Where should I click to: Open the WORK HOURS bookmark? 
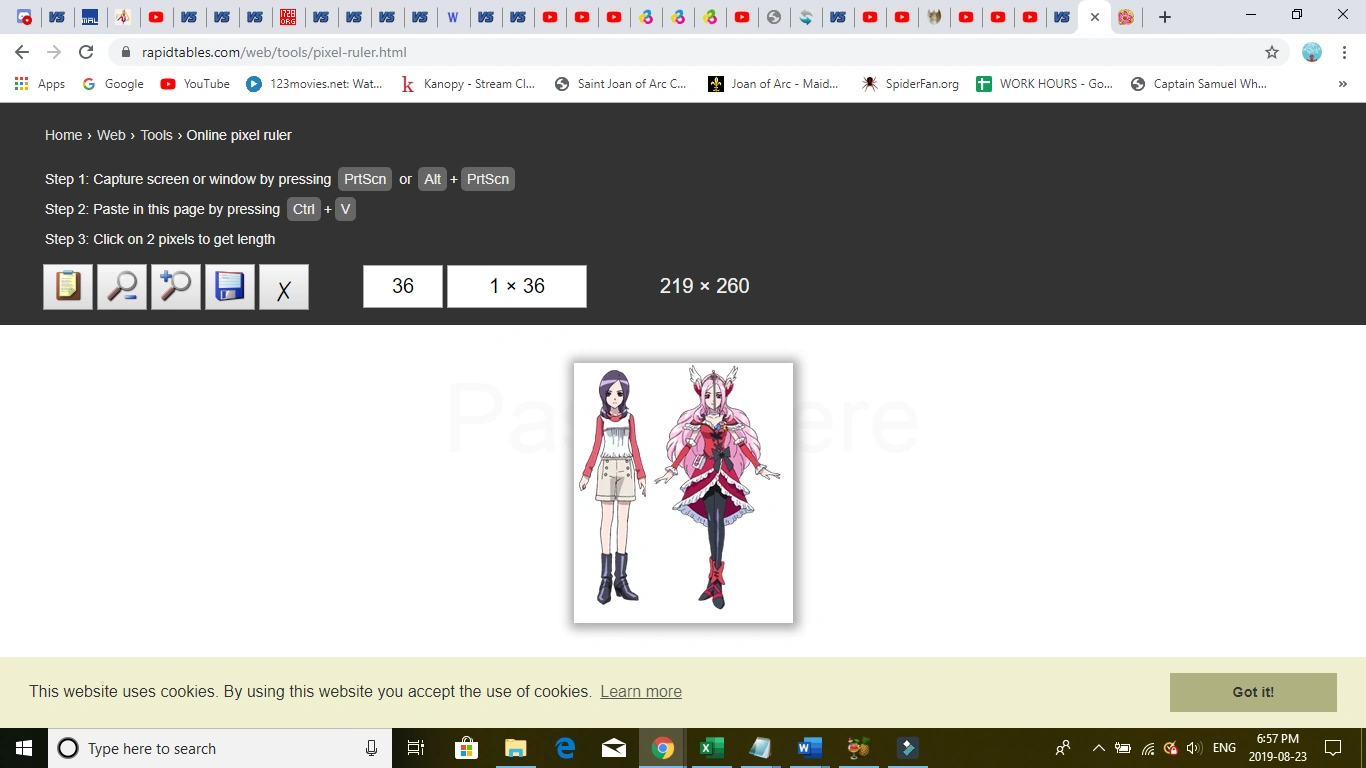click(1045, 84)
